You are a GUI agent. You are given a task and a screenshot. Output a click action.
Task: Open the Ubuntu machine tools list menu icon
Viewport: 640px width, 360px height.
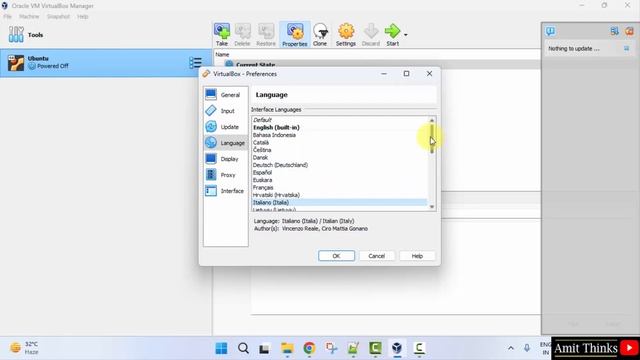click(195, 62)
